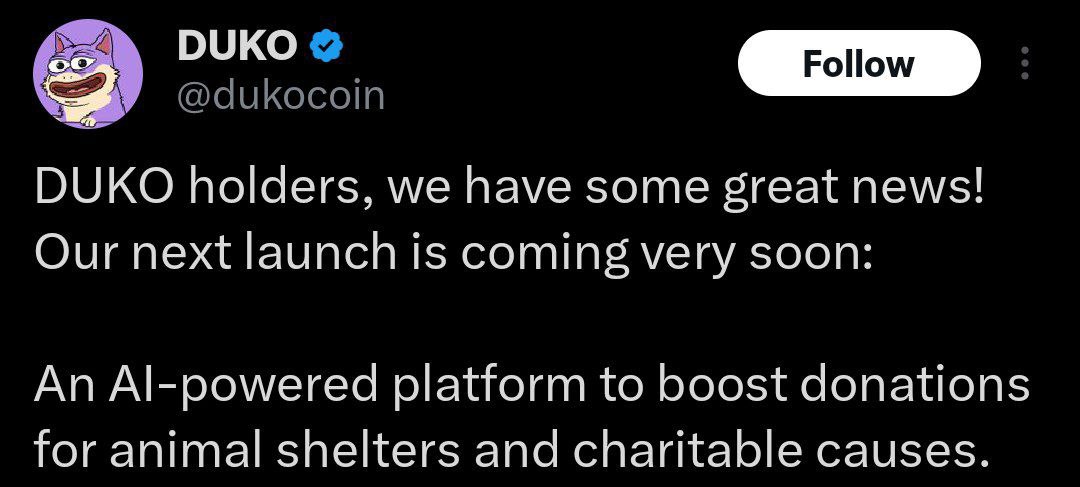This screenshot has height=487, width=1080.
Task: Click the "An AI-powered platform to boost donations" line
Action: tap(531, 387)
